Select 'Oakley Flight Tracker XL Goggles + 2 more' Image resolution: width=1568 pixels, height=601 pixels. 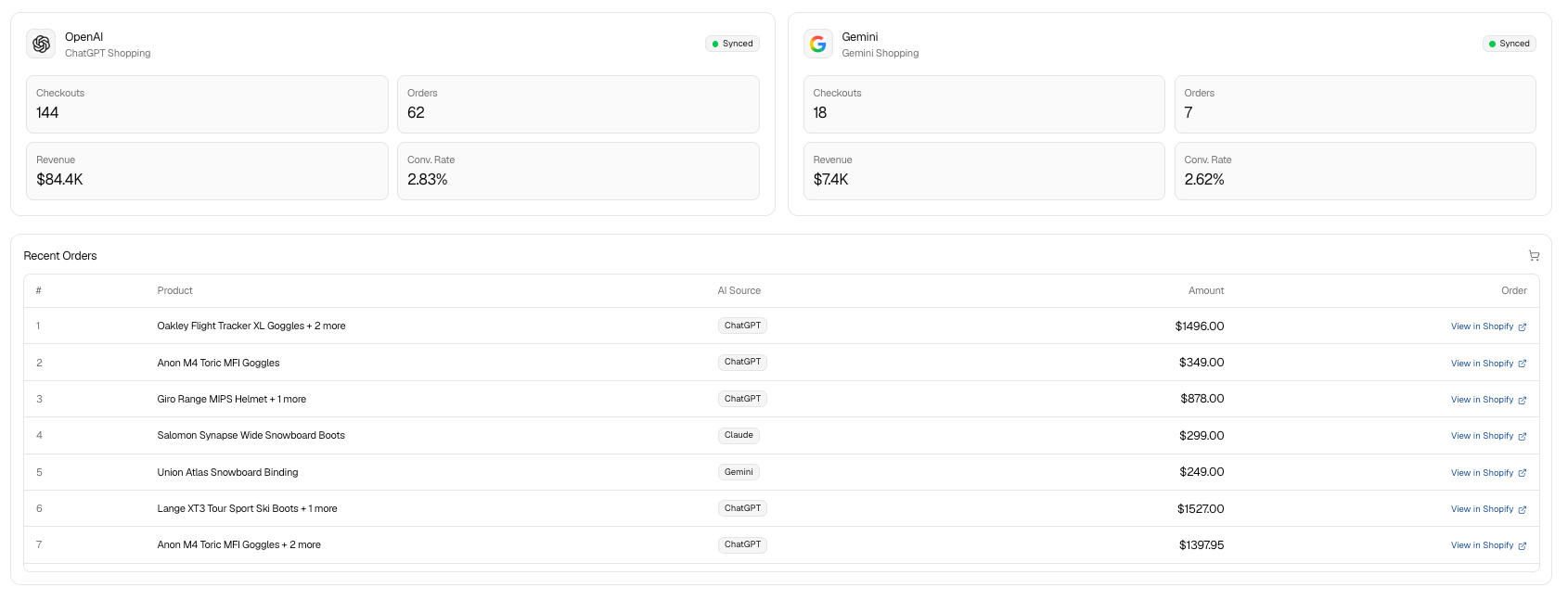pyautogui.click(x=251, y=326)
